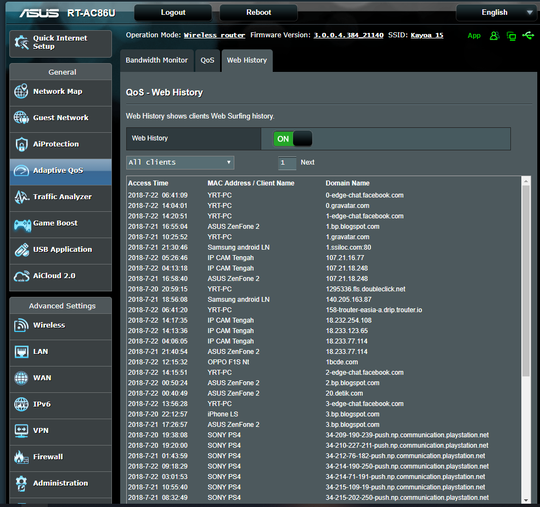Open AiProtection shield icon
This screenshot has width=540, height=507.
(x=21, y=144)
